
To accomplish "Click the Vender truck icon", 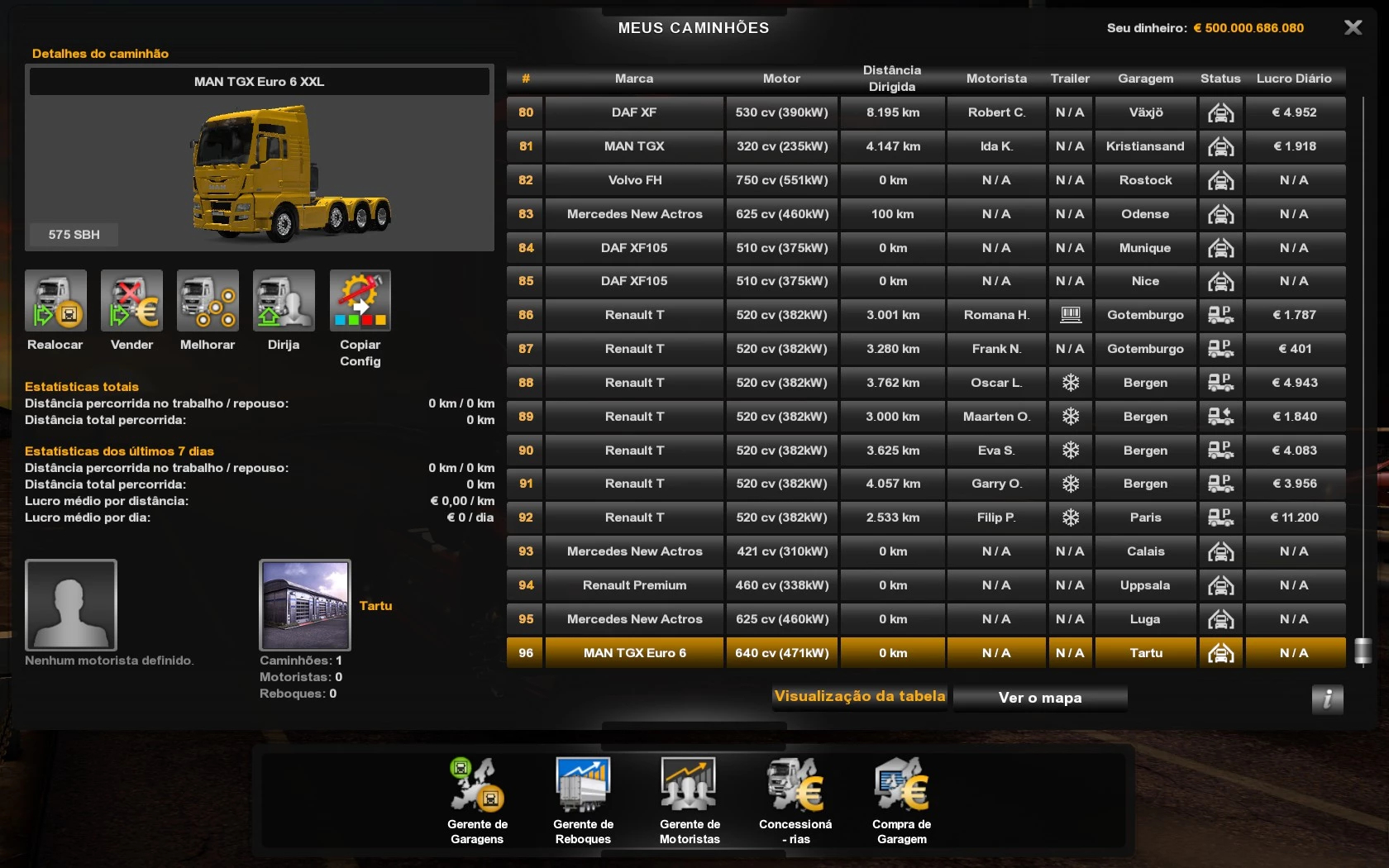I will coord(131,301).
